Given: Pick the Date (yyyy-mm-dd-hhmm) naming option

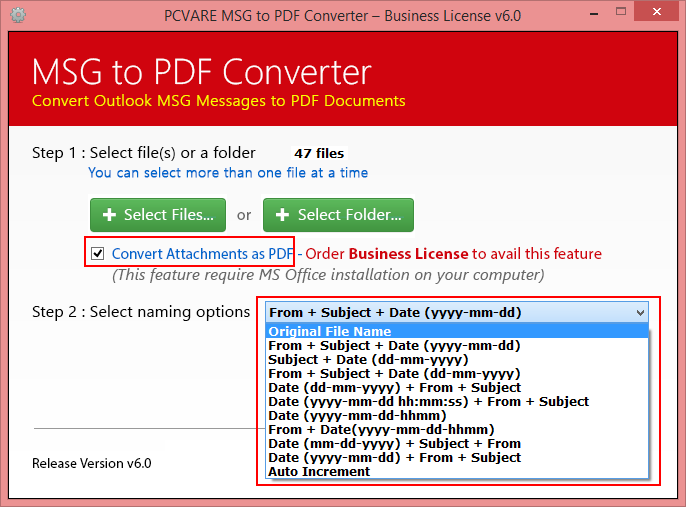Looking at the screenshot, I should click(x=457, y=416).
